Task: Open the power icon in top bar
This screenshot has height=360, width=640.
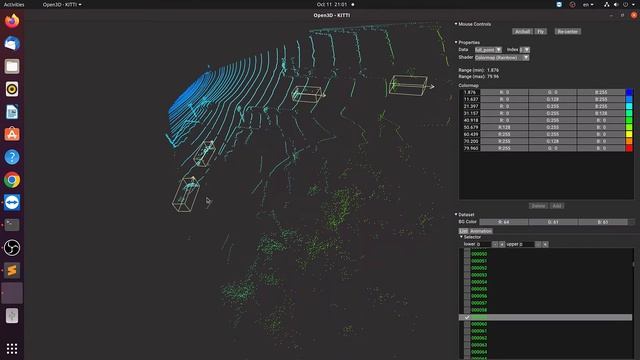Action: [625, 4]
